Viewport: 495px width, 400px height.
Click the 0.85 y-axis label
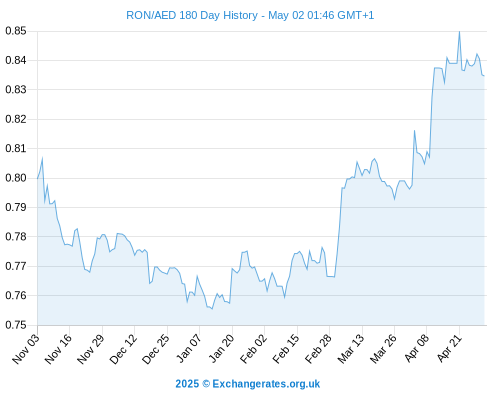click(16, 31)
